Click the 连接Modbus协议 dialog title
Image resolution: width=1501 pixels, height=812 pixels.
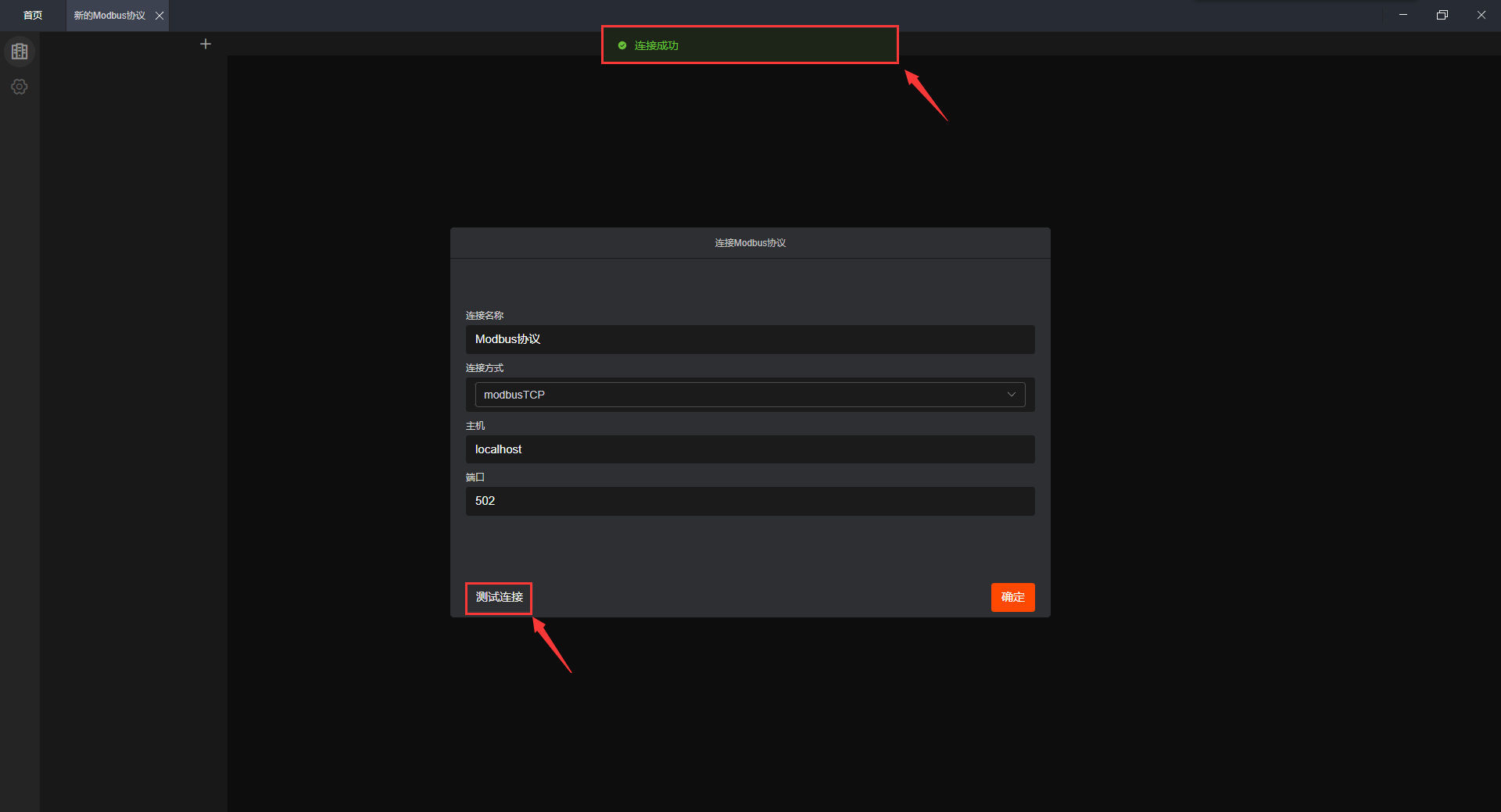(750, 243)
